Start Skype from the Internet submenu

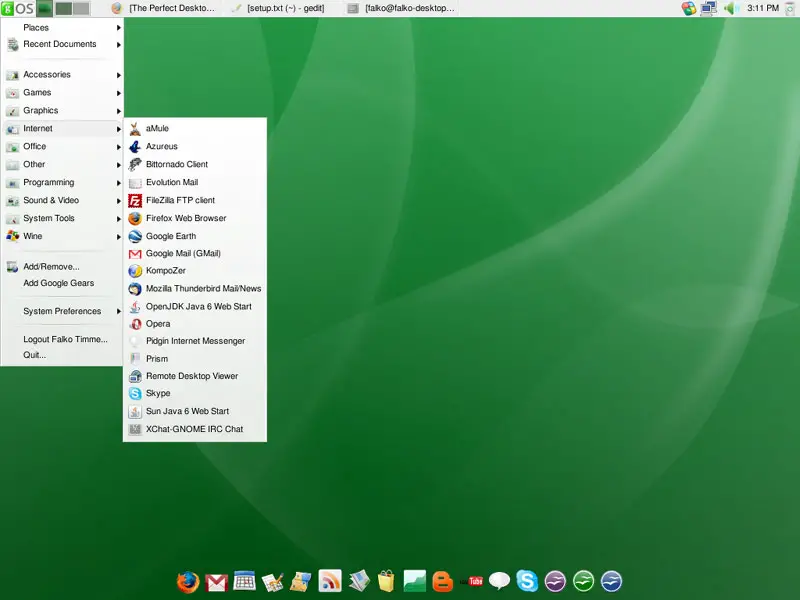click(x=195, y=393)
